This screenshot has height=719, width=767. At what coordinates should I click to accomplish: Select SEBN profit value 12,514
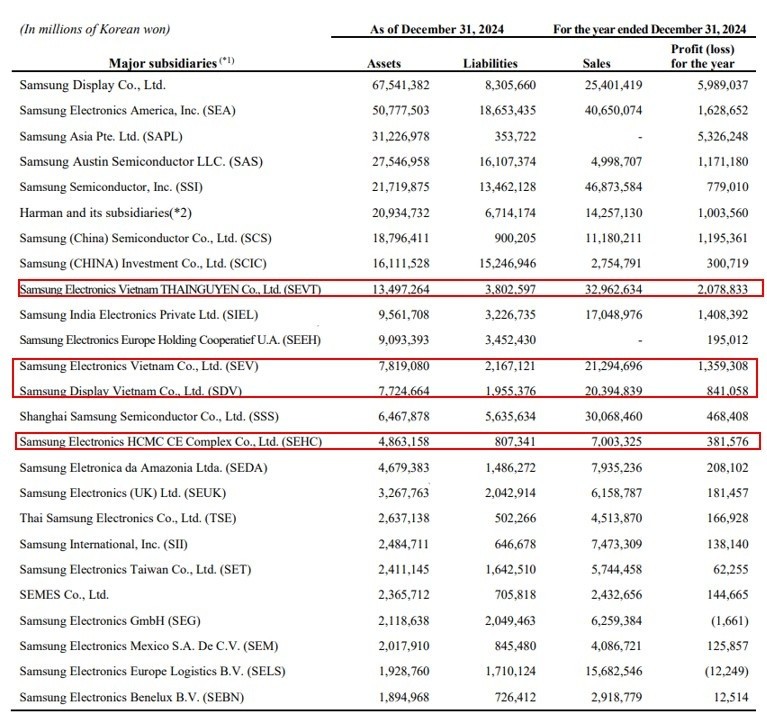pos(731,697)
